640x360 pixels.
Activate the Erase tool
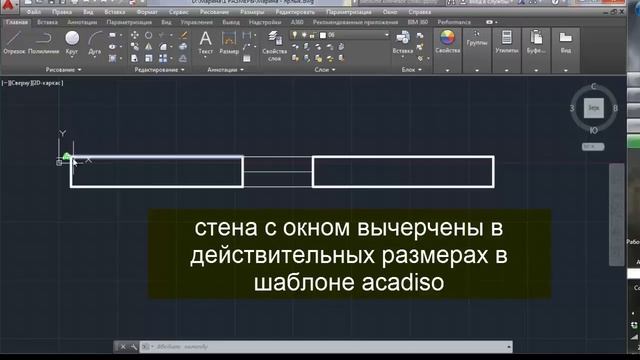pyautogui.click(x=184, y=36)
